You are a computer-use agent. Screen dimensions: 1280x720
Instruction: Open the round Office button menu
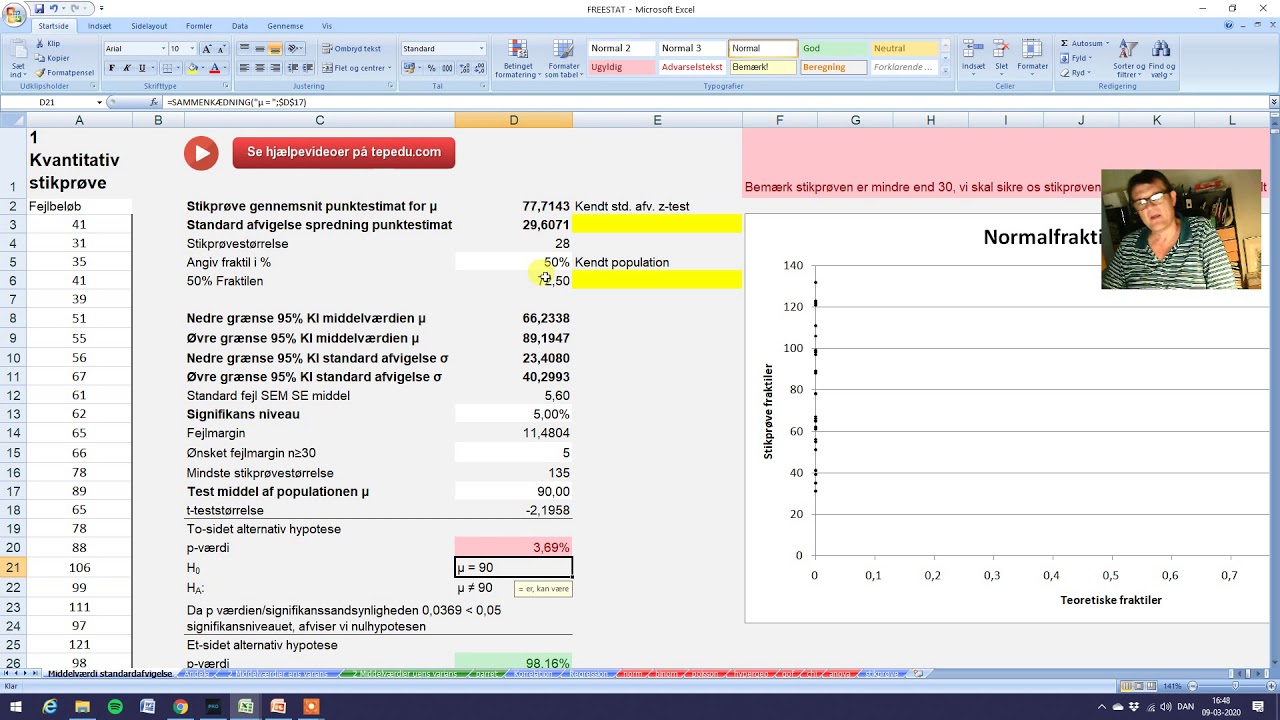pyautogui.click(x=15, y=14)
